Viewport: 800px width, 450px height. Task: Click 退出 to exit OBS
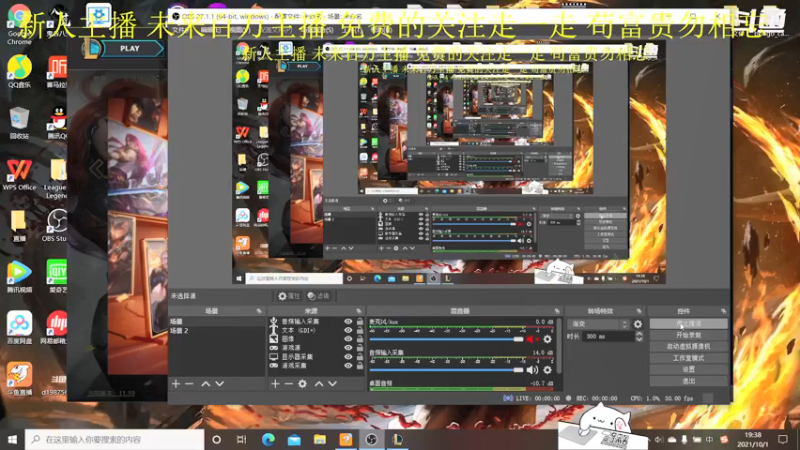point(688,381)
